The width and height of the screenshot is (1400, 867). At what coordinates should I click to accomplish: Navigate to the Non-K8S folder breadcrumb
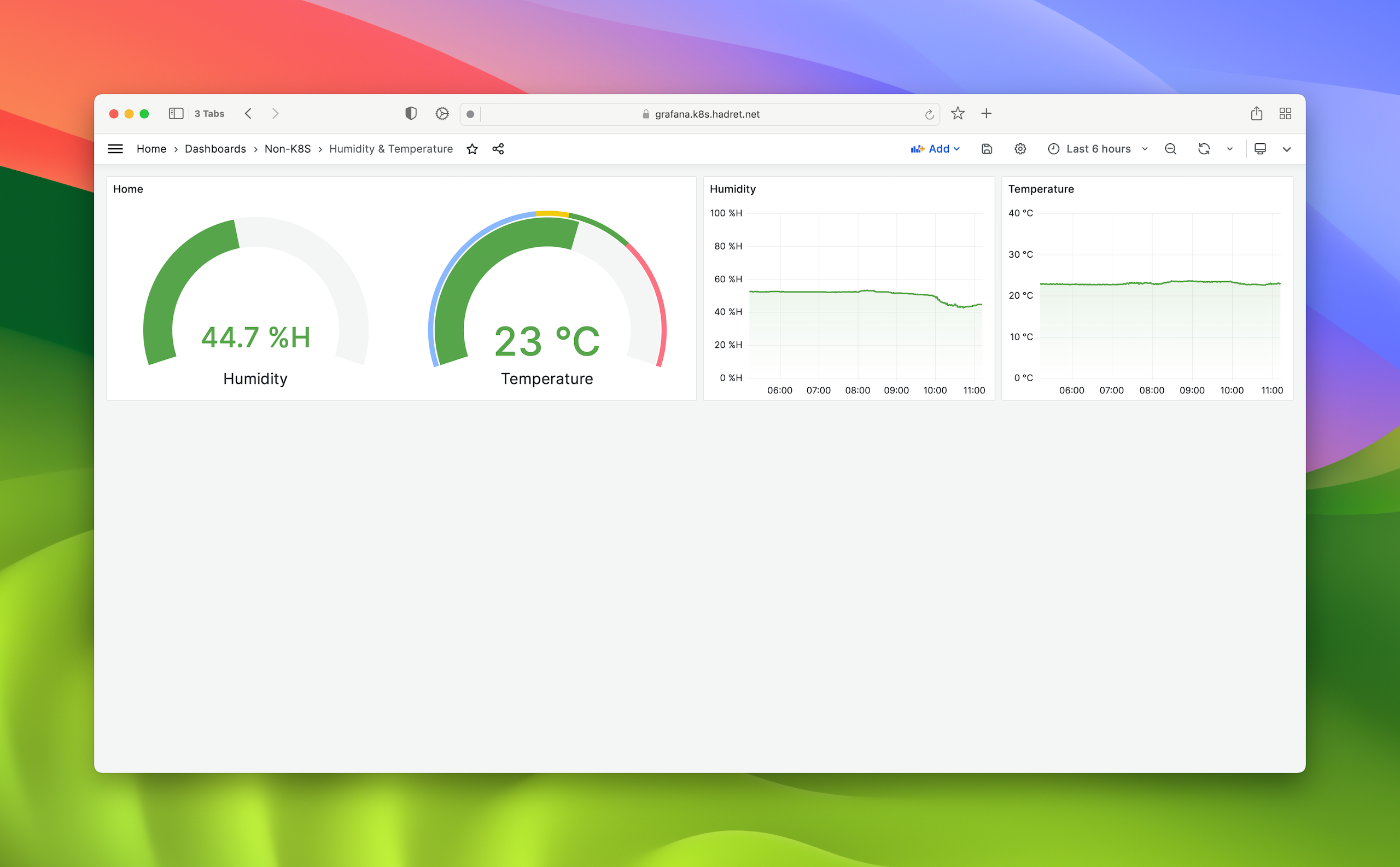point(287,149)
